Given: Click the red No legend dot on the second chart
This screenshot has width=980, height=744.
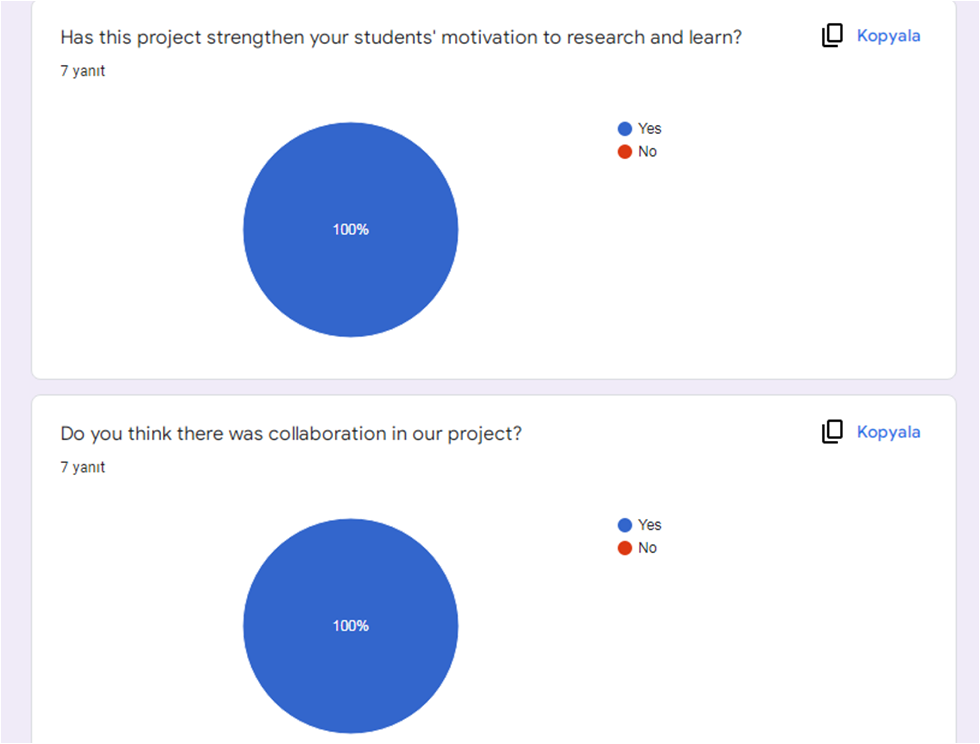Looking at the screenshot, I should click(x=623, y=547).
